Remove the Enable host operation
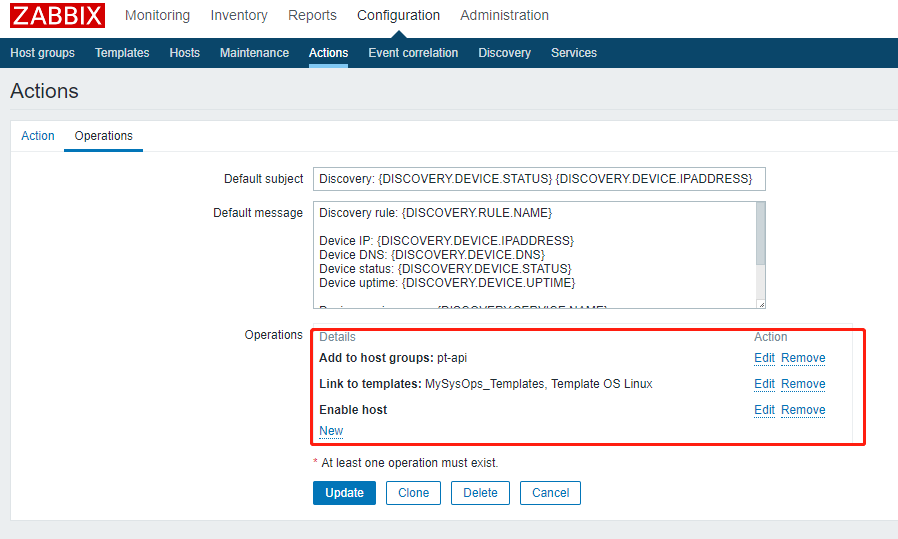Screen dimensions: 898x539 (803, 410)
